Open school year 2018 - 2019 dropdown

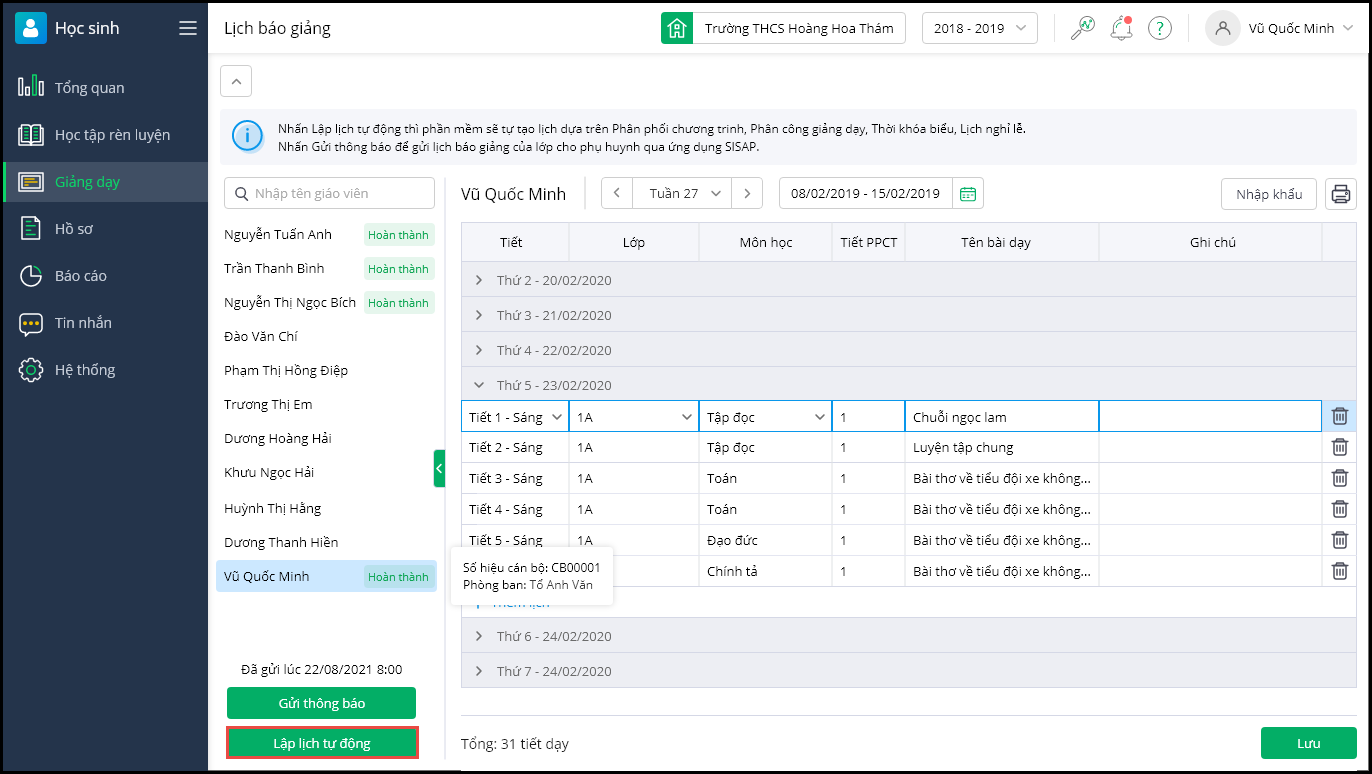[x=979, y=28]
